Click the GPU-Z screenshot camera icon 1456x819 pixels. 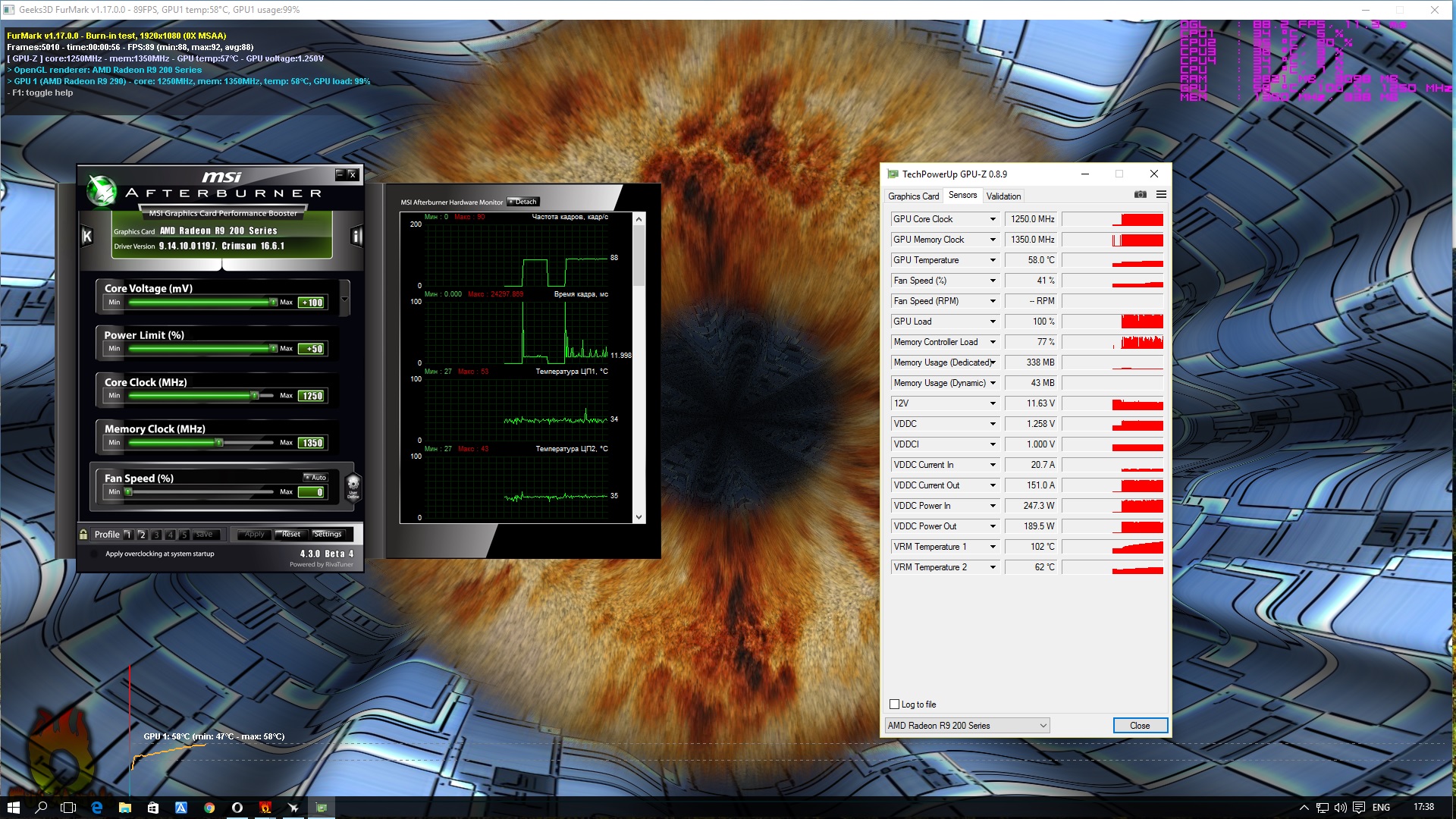tap(1140, 195)
